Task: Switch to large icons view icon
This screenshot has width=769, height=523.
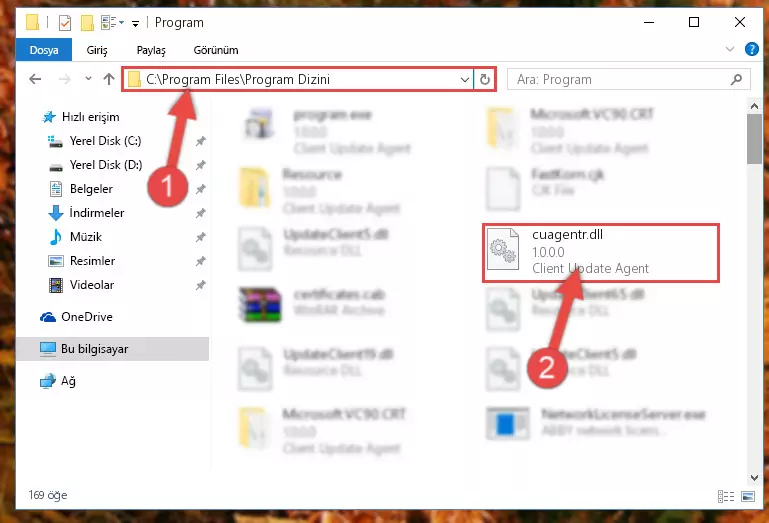Action: point(748,497)
